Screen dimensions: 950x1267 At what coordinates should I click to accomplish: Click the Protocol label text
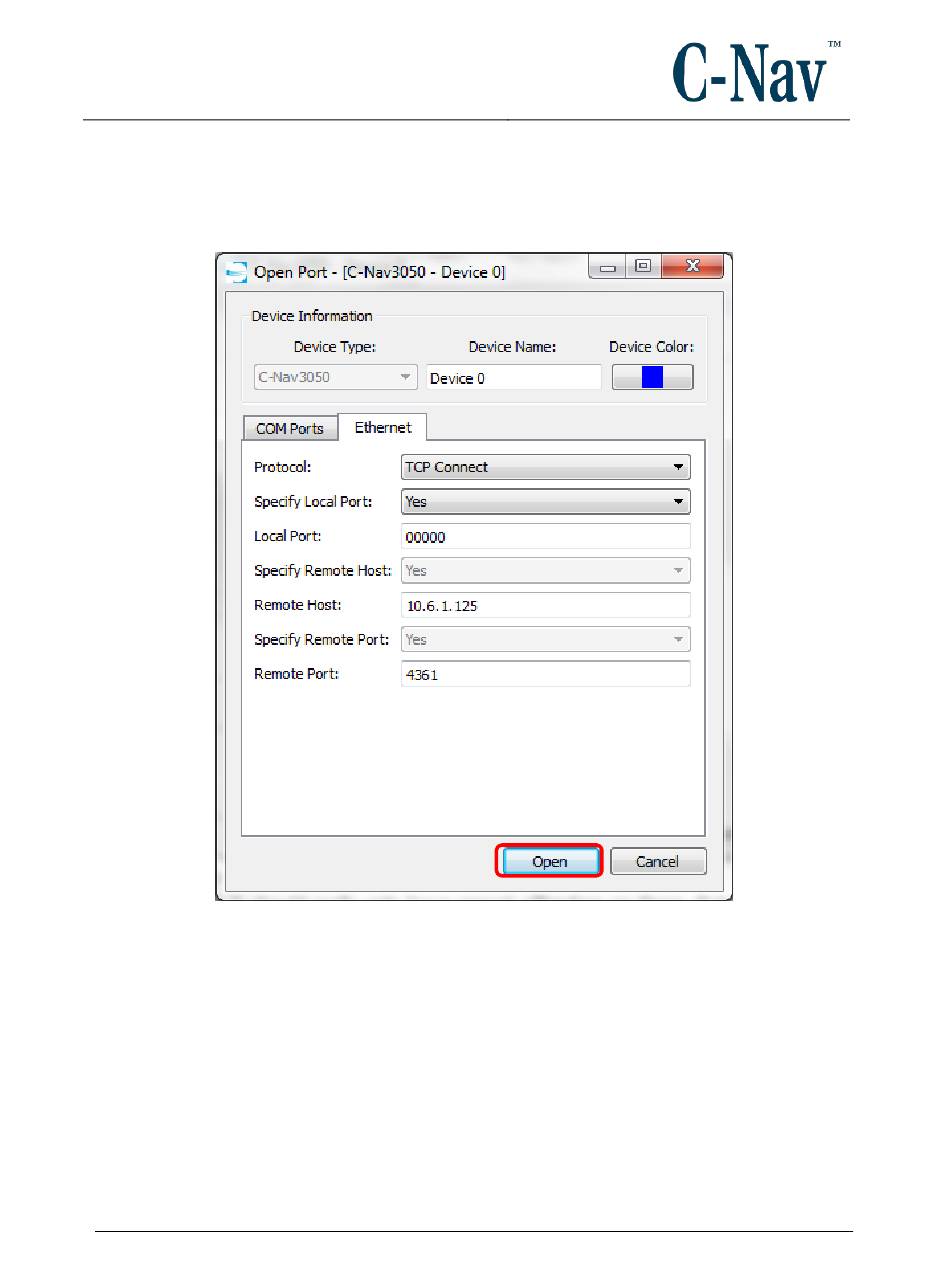283,467
